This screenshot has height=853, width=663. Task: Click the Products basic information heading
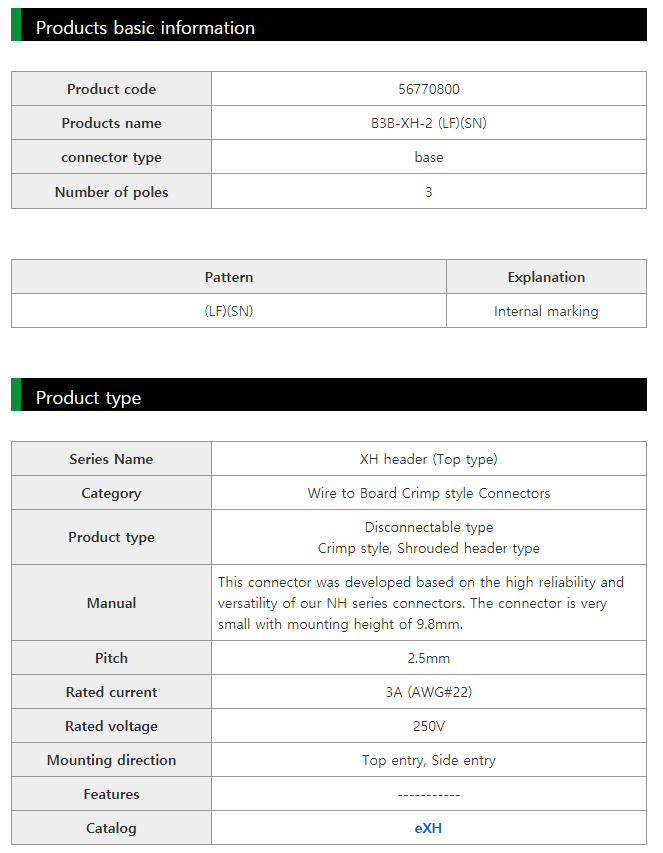(x=145, y=28)
